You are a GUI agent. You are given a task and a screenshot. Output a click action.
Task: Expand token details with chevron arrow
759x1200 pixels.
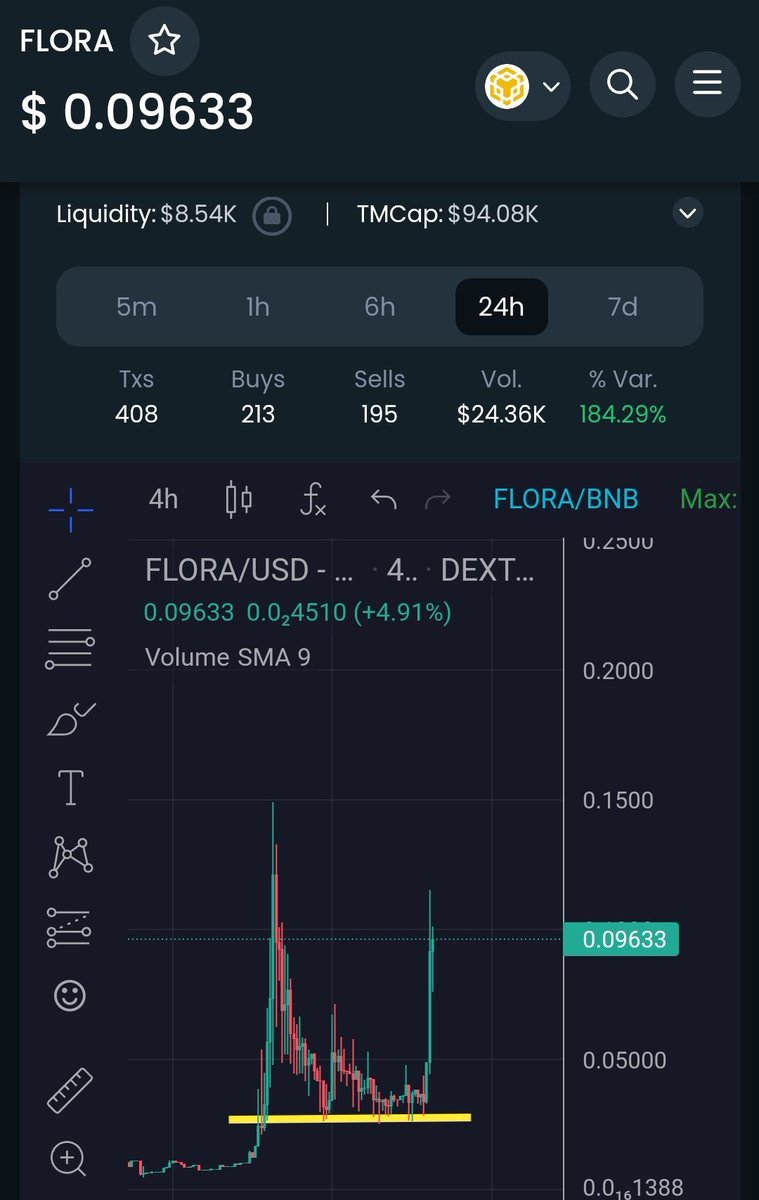687,213
